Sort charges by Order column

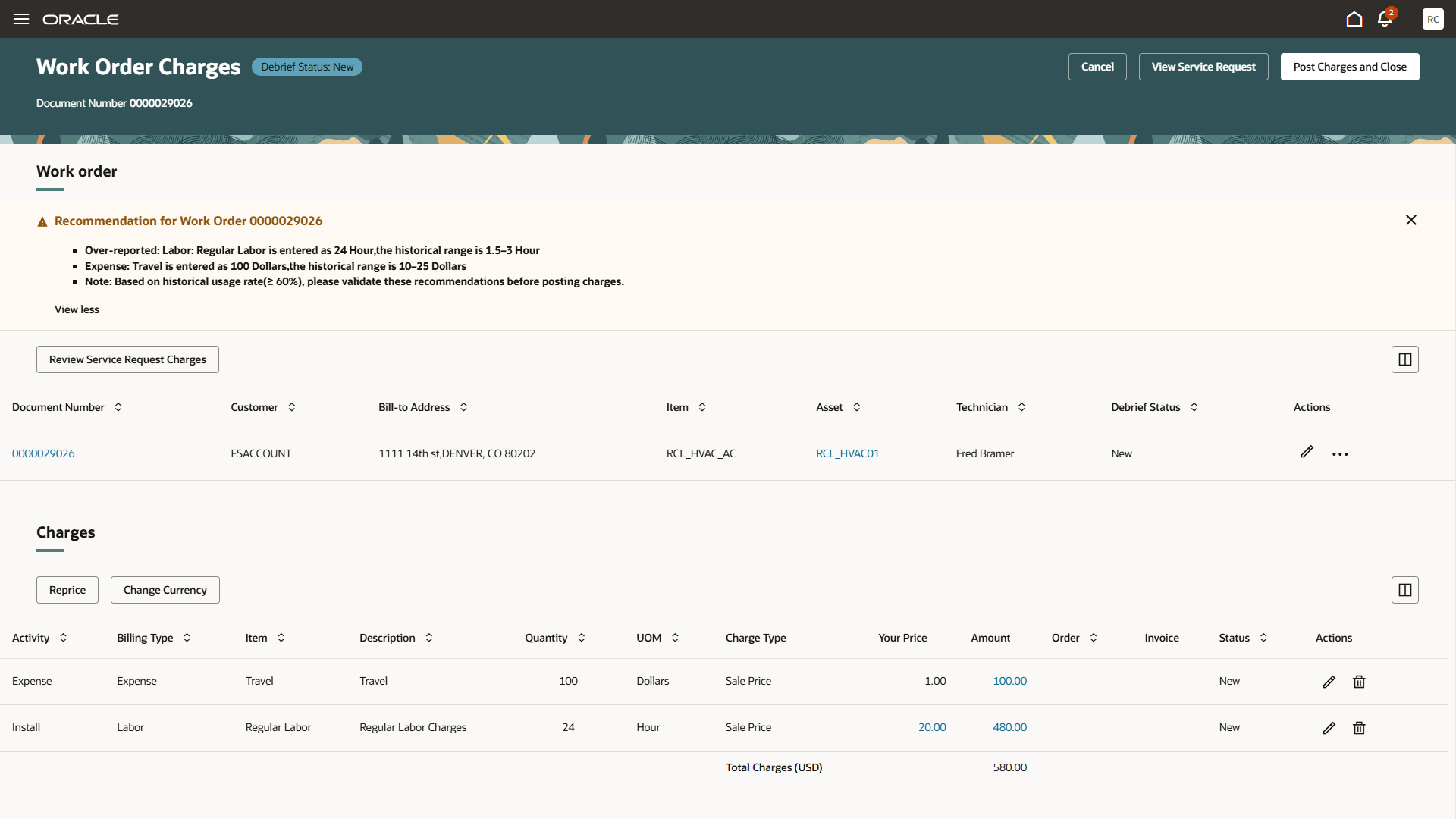pyautogui.click(x=1094, y=638)
